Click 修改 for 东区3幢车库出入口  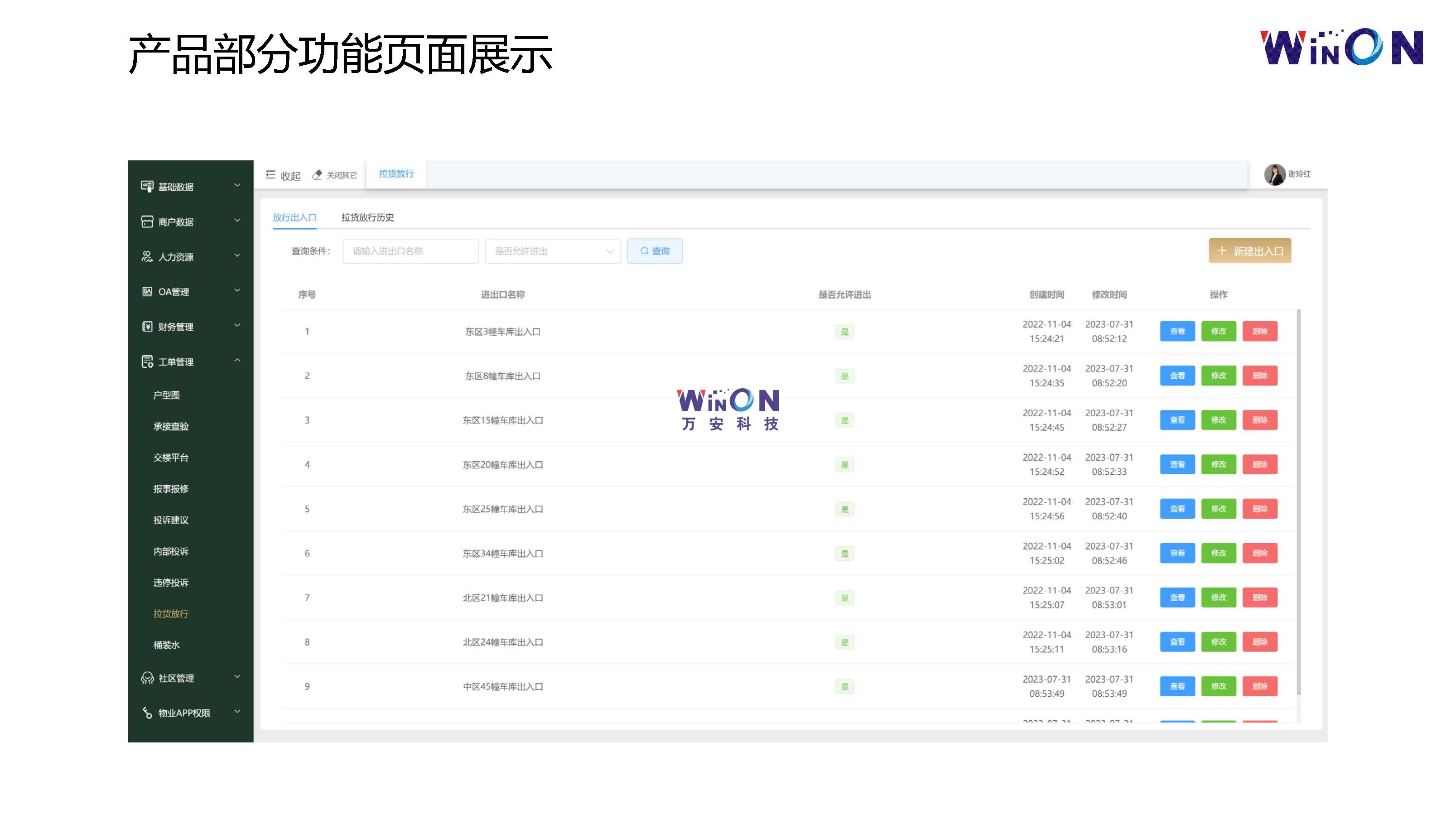1219,331
